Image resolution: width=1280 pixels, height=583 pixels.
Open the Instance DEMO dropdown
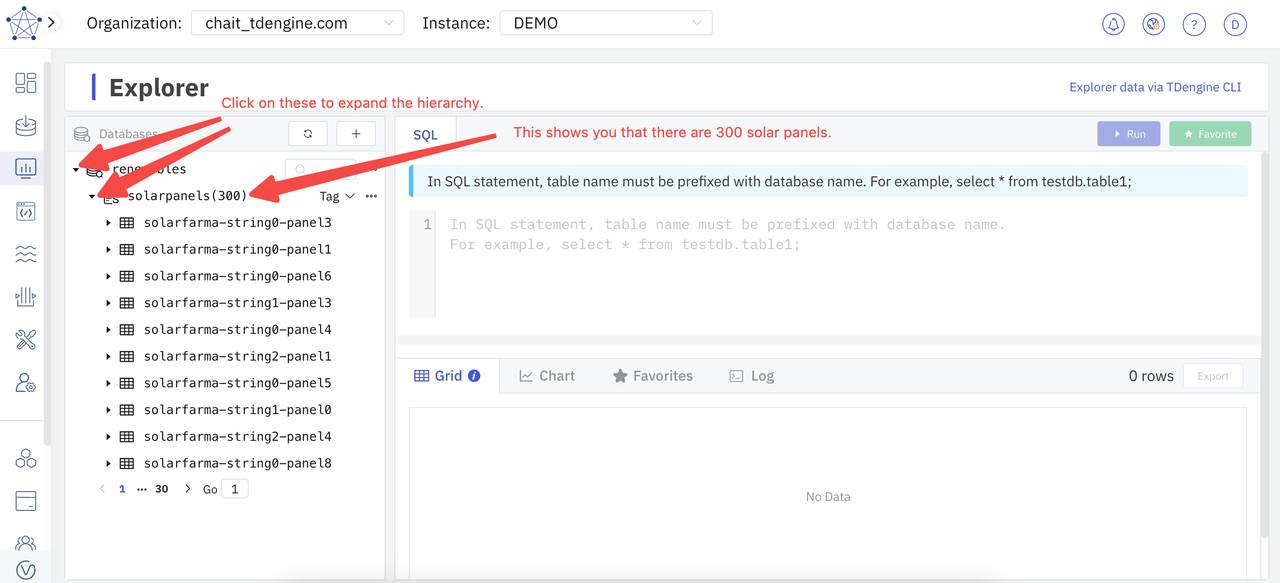(606, 23)
